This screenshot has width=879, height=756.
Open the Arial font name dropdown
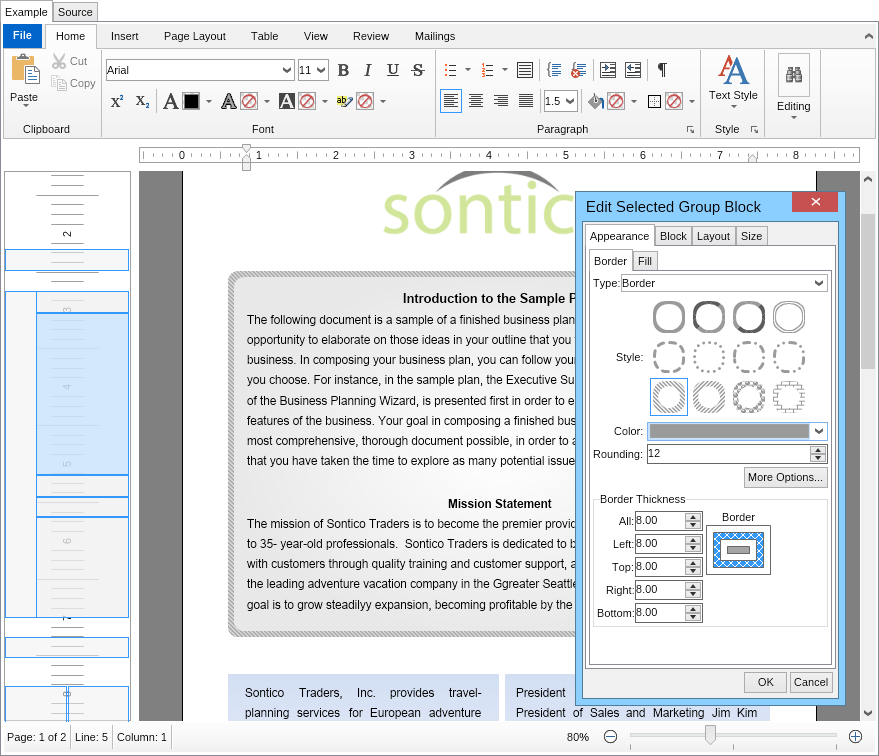pyautogui.click(x=287, y=70)
